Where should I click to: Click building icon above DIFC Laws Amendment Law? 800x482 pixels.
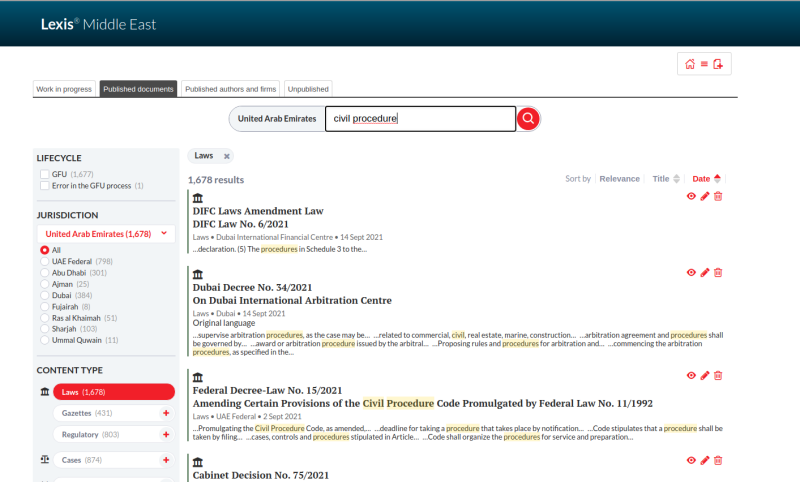point(198,198)
